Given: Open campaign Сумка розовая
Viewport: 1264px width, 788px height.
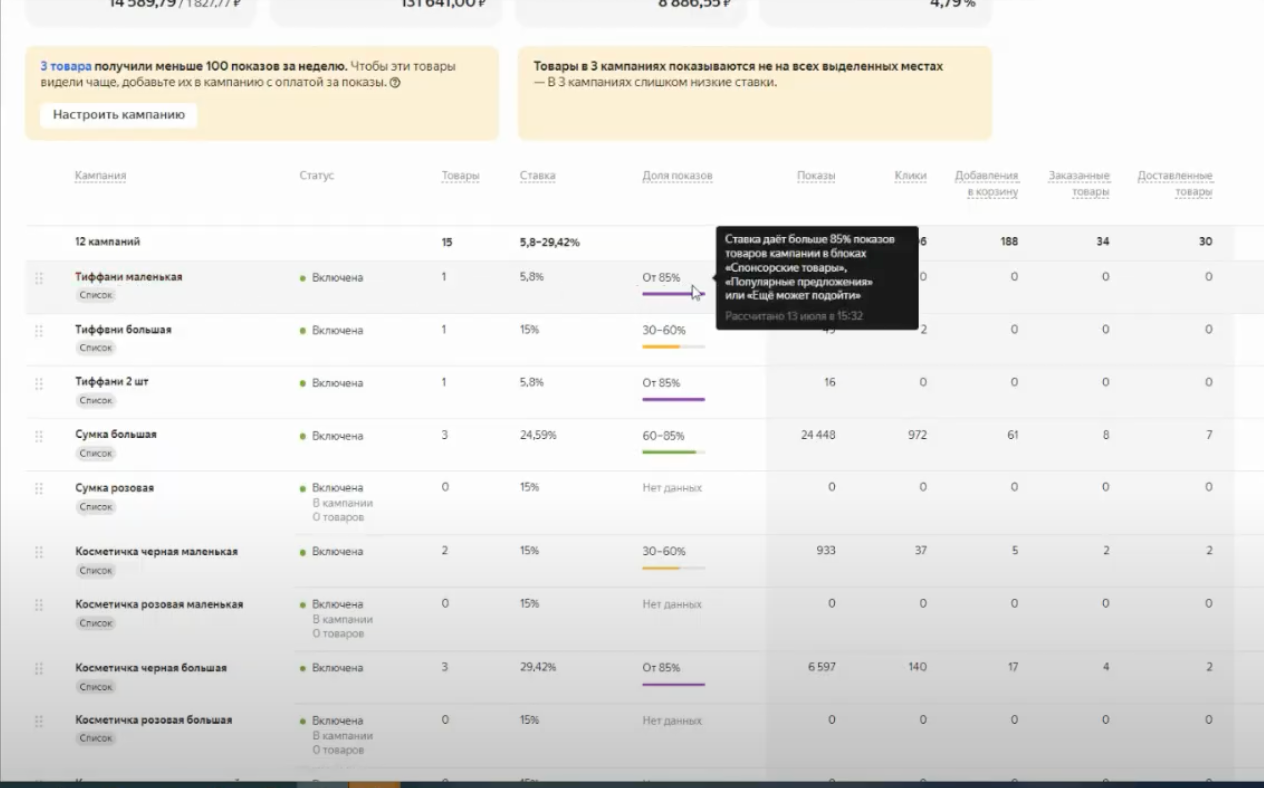Looking at the screenshot, I should (x=114, y=488).
